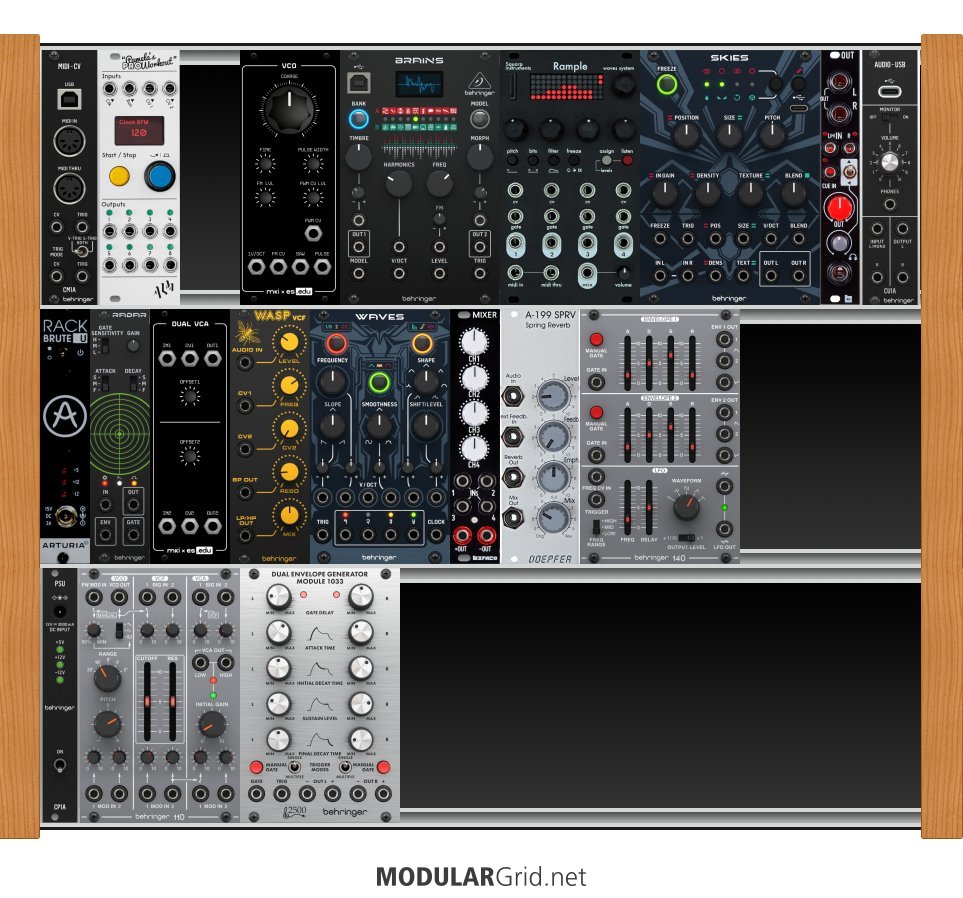Viewport: 963px width, 898px height.
Task: Toggle the right Trigger Modes switch on Module 1033
Action: click(x=345, y=767)
